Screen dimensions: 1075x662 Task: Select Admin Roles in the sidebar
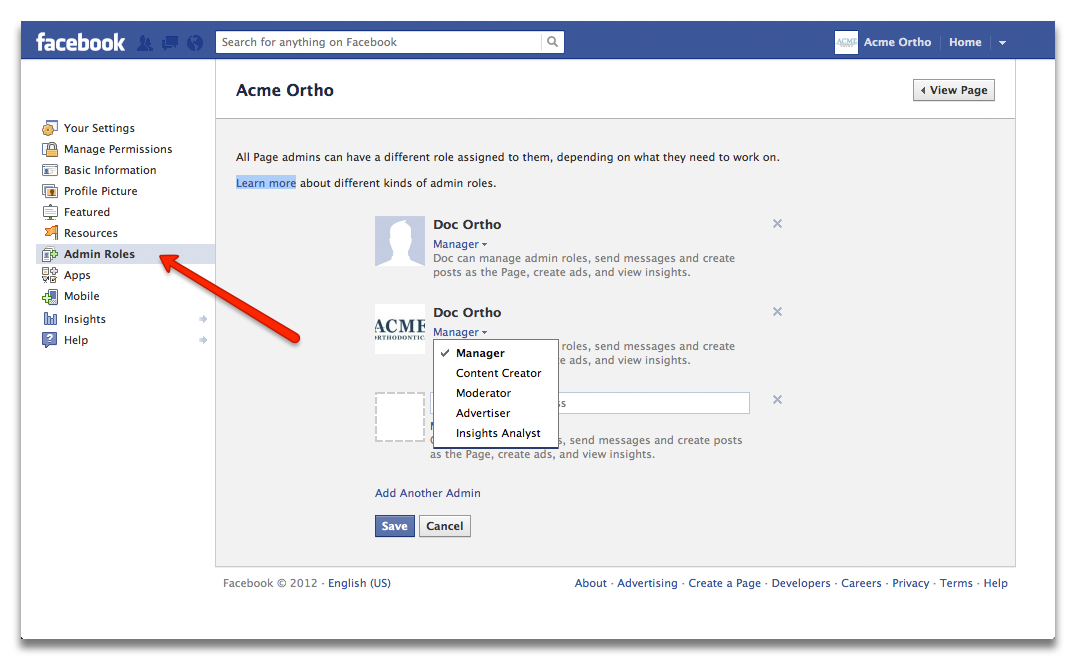(x=99, y=254)
